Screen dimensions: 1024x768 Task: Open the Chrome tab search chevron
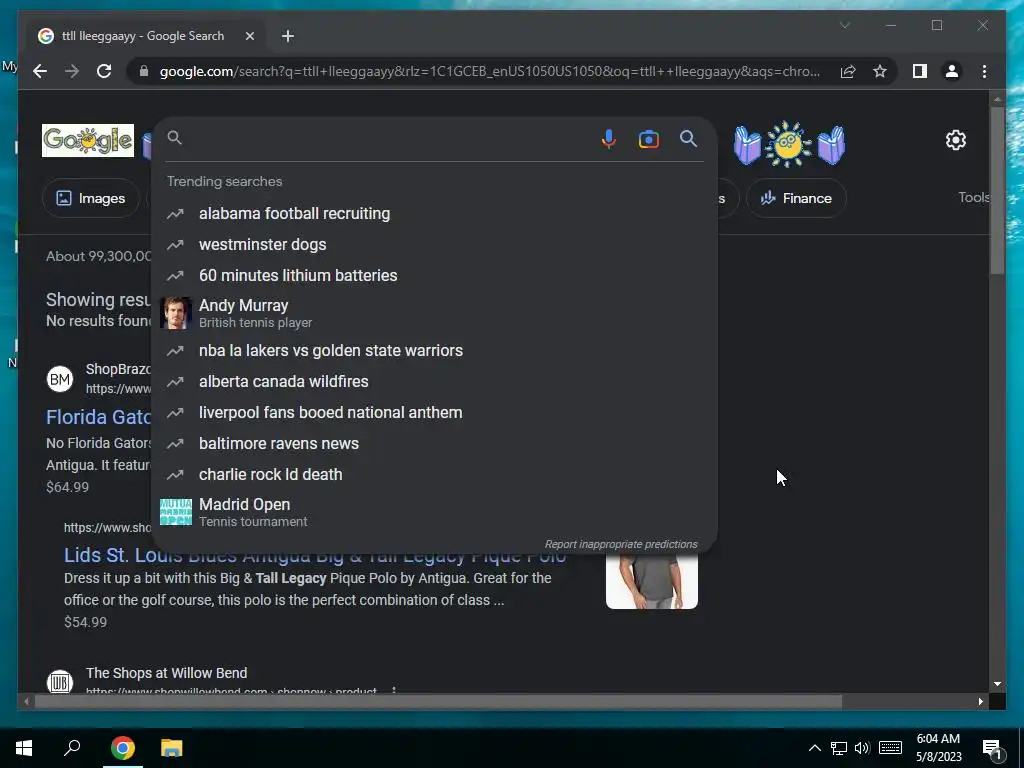[844, 25]
